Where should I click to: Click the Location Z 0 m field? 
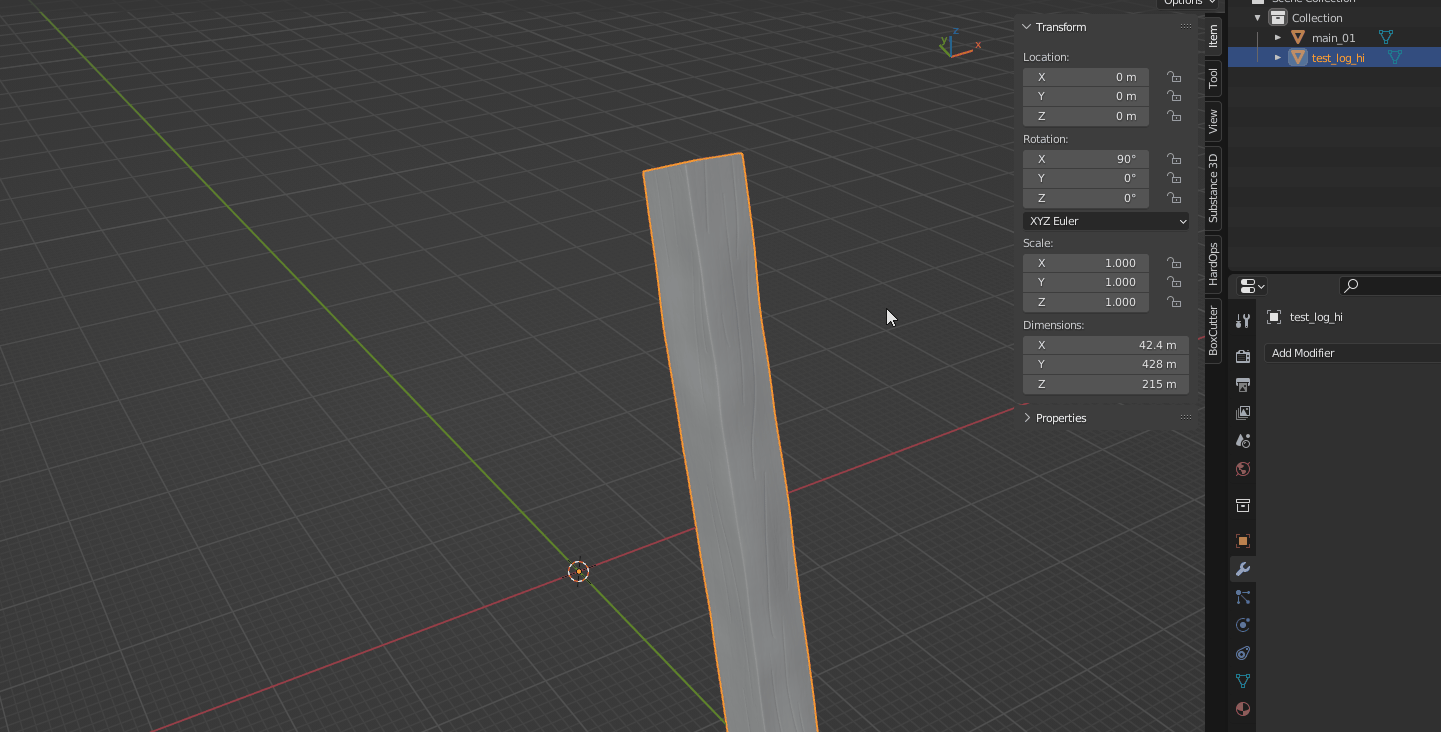[1086, 116]
